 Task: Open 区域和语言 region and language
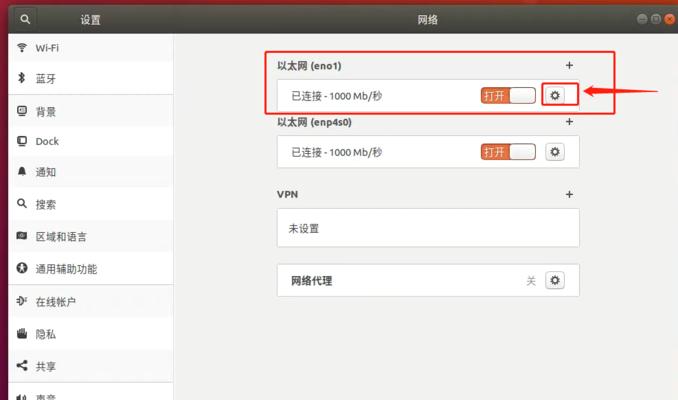[x=91, y=237]
